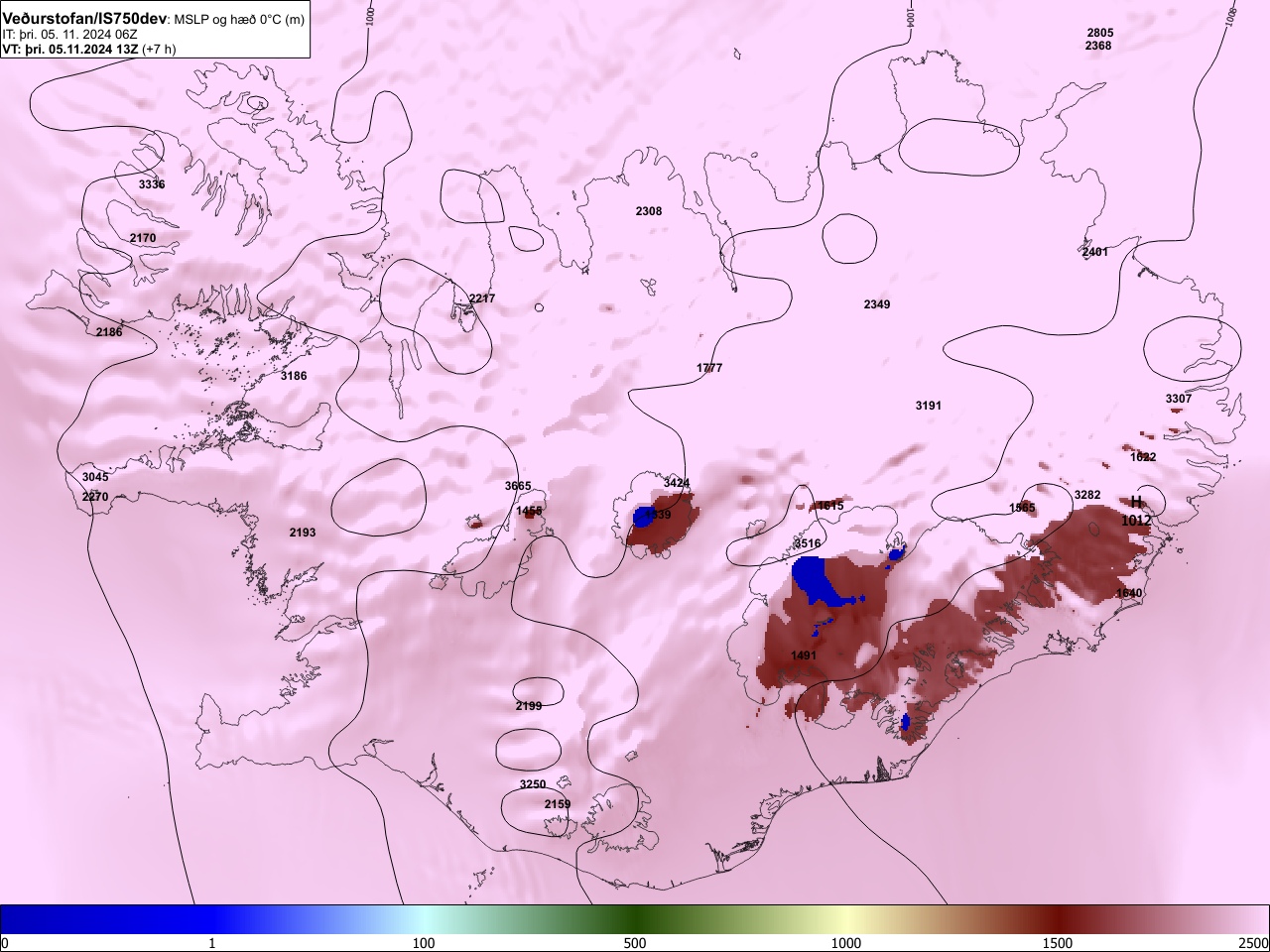Screen dimensions: 1270x952
Task: Click the height value 3282
Action: point(1087,495)
